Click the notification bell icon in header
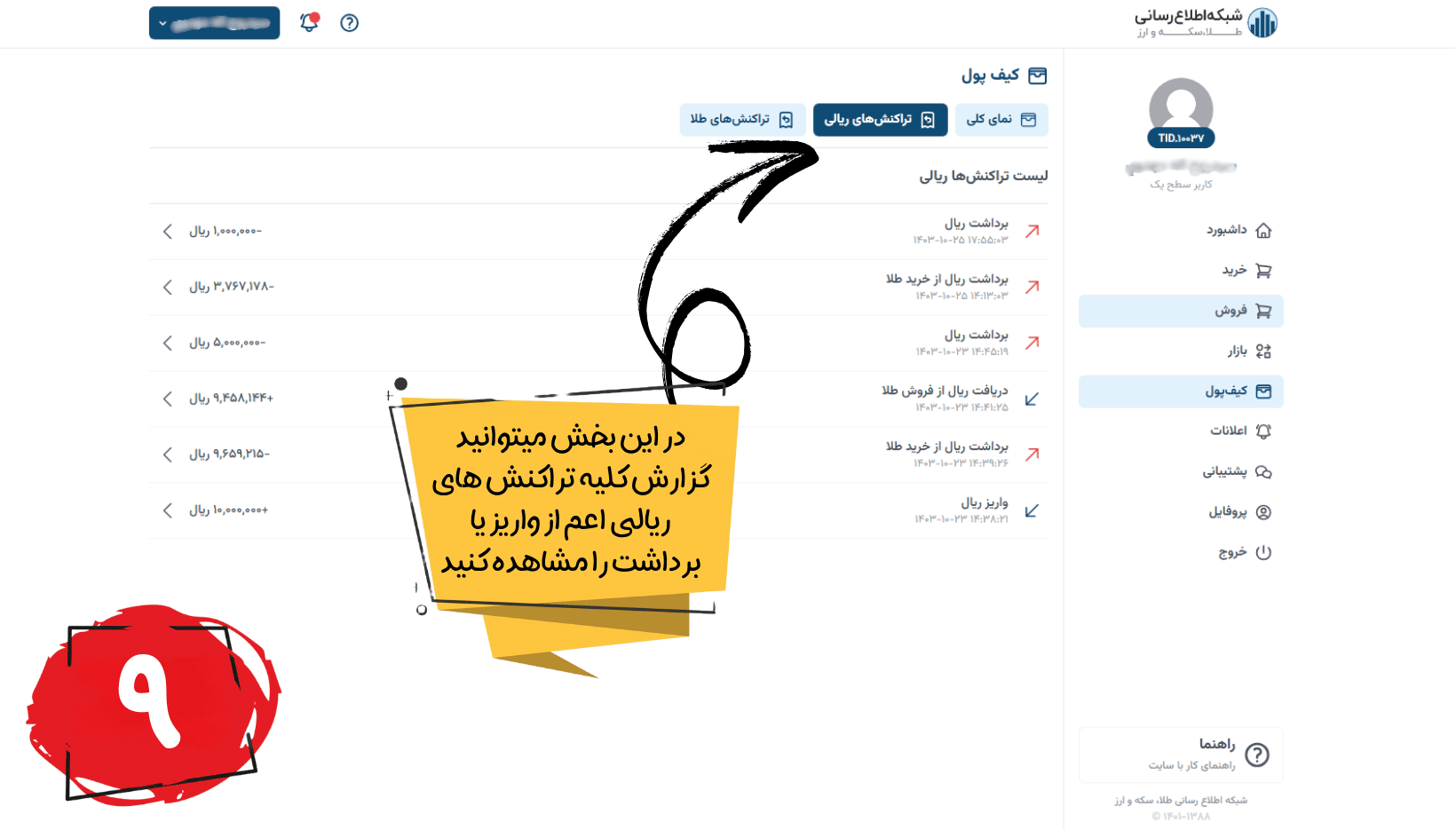Image resolution: width=1456 pixels, height=830 pixels. pyautogui.click(x=309, y=23)
